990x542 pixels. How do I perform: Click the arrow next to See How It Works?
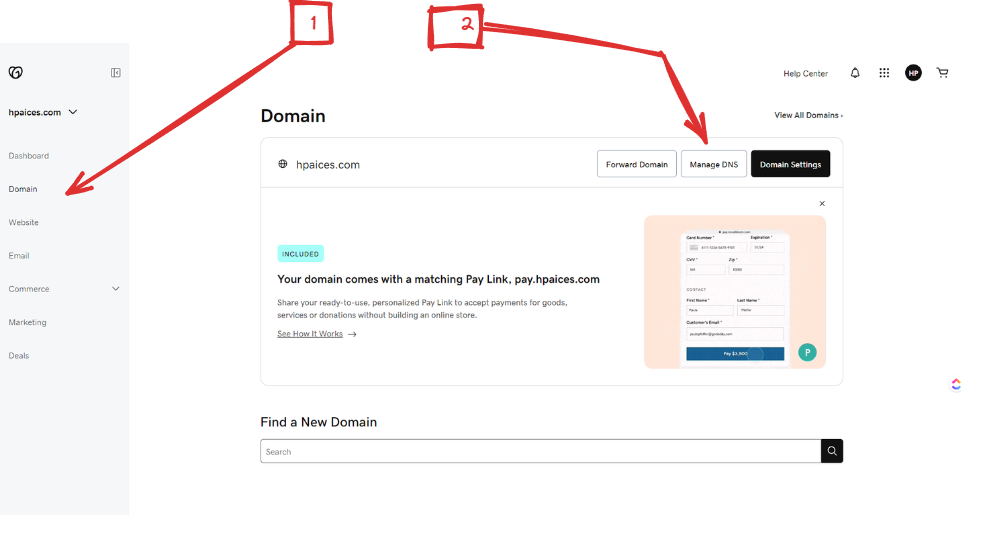pyautogui.click(x=352, y=334)
